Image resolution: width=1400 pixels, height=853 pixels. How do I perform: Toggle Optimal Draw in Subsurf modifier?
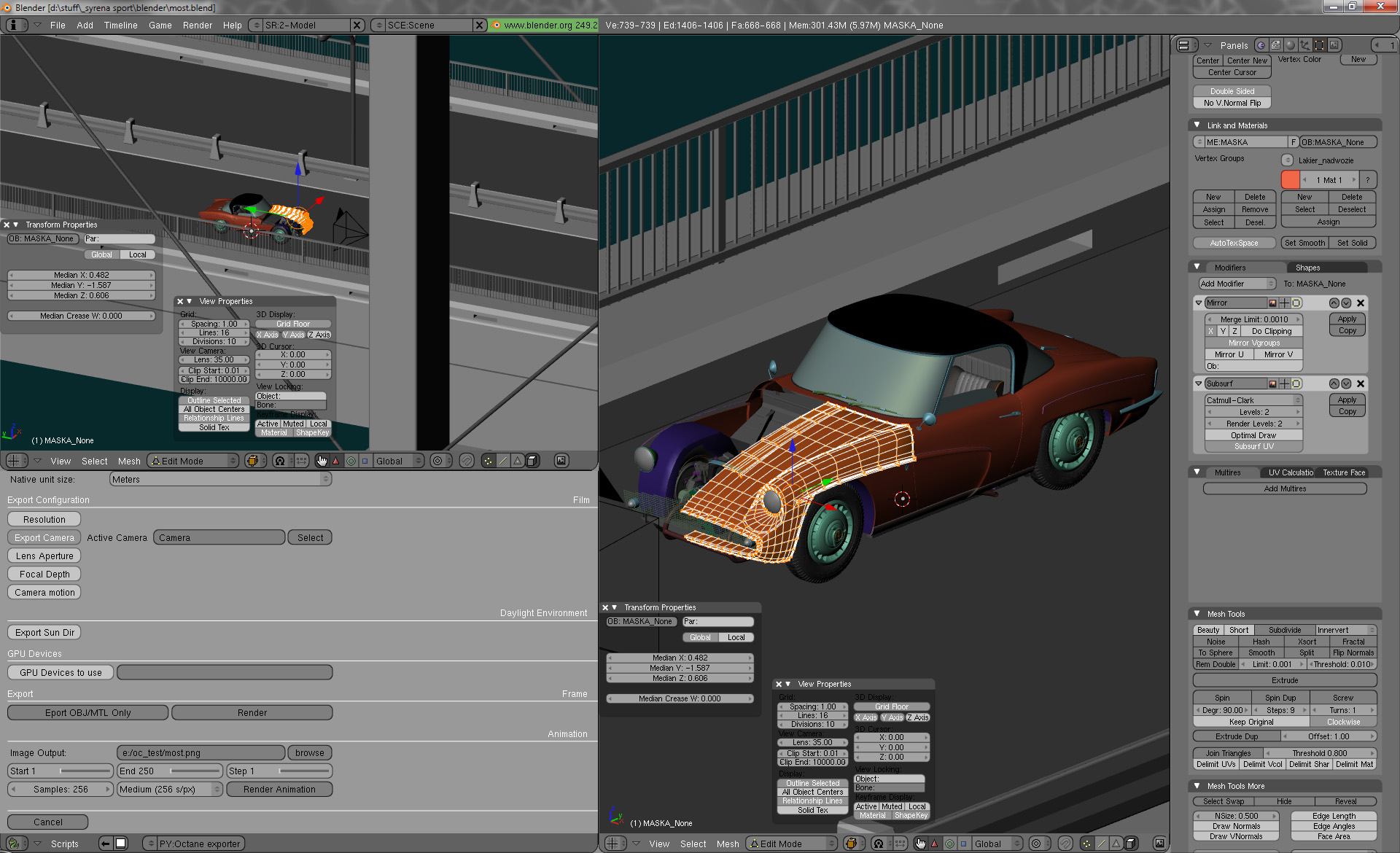[1253, 435]
